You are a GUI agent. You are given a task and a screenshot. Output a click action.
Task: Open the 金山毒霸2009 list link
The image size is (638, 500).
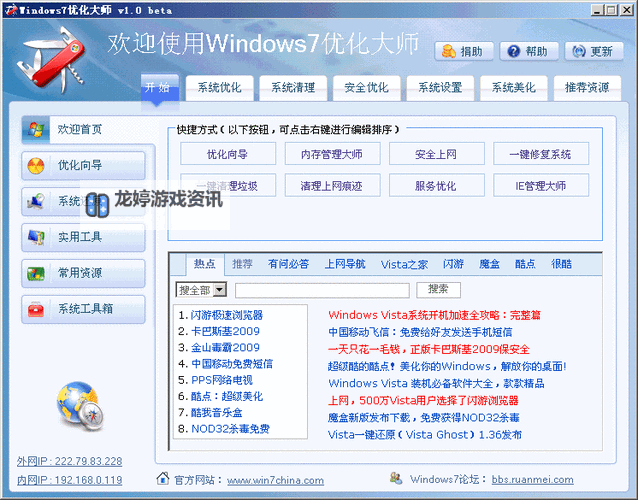click(x=225, y=347)
